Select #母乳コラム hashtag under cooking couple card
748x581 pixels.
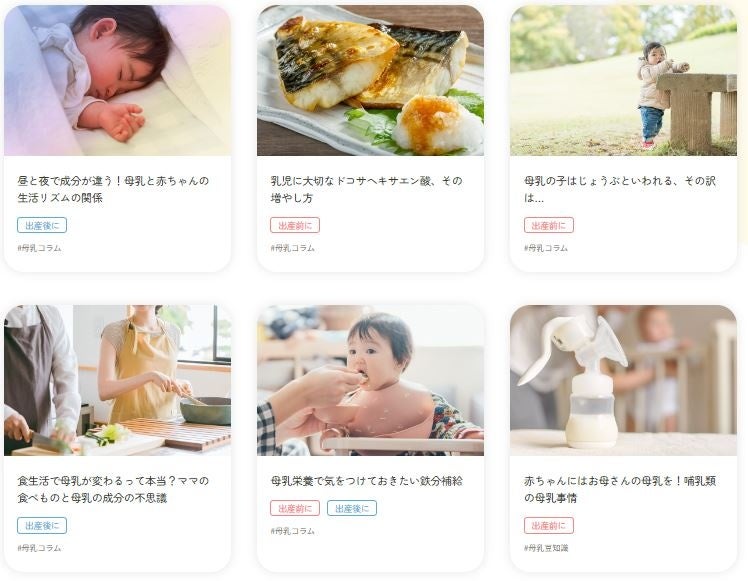pyautogui.click(x=39, y=548)
